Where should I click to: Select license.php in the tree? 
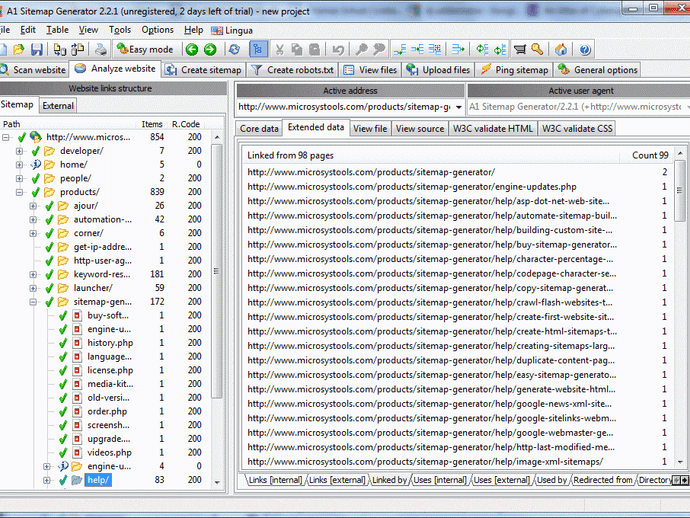110,370
